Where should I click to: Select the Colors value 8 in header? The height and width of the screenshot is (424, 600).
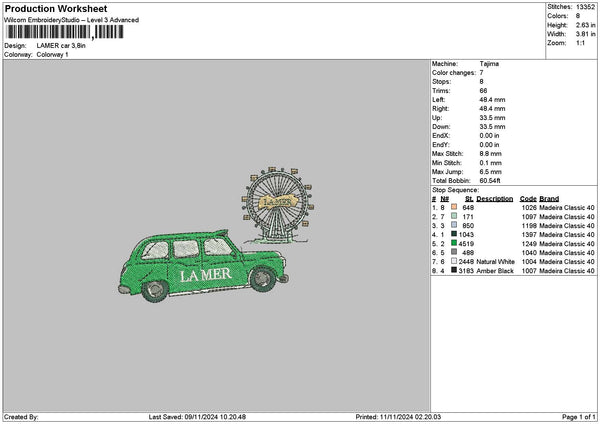coord(578,16)
